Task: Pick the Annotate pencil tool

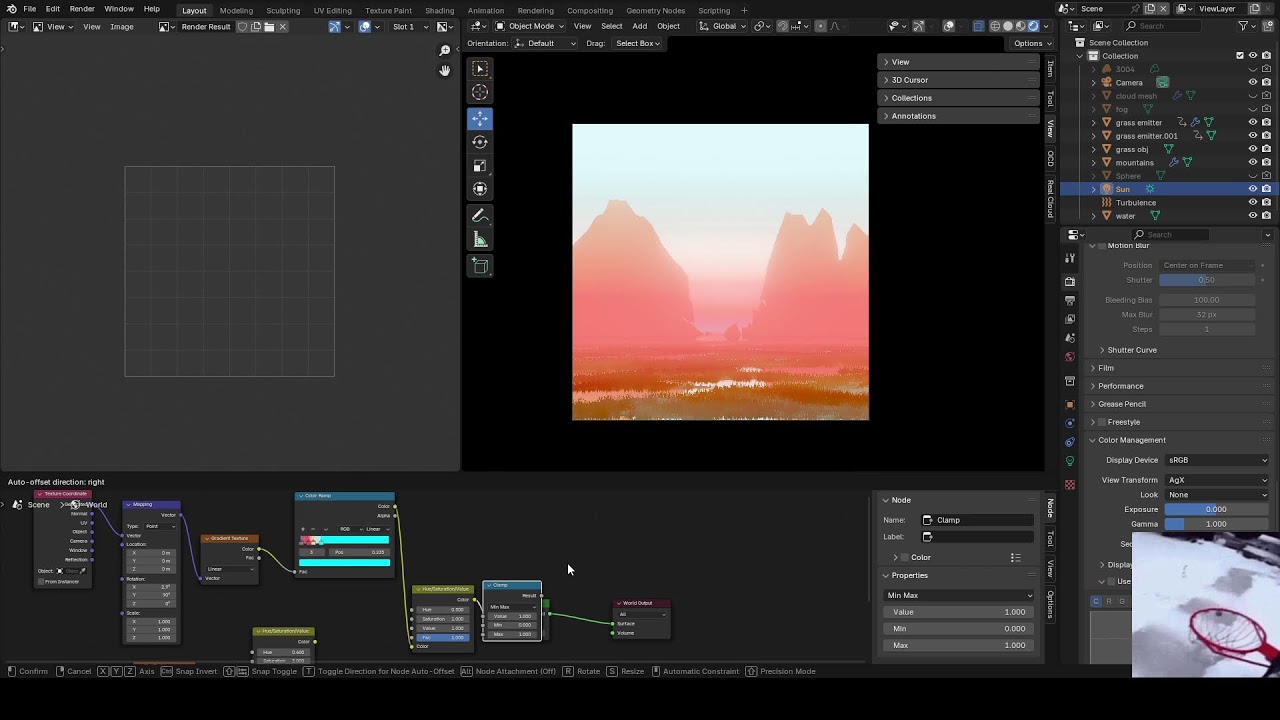Action: tap(480, 216)
